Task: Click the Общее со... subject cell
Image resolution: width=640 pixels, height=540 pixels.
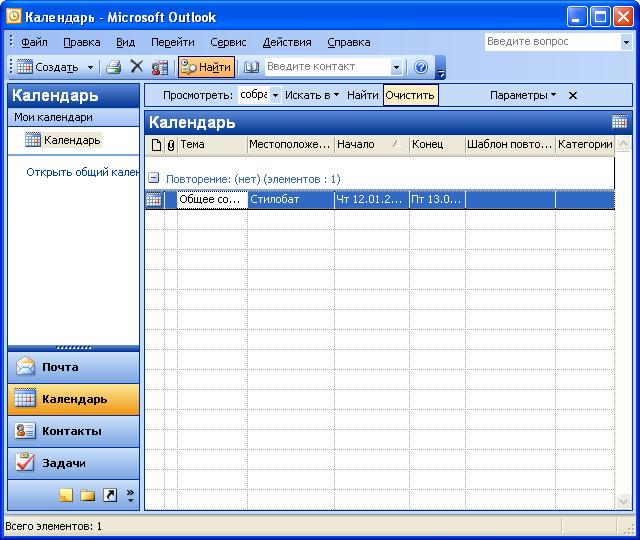Action: click(212, 200)
